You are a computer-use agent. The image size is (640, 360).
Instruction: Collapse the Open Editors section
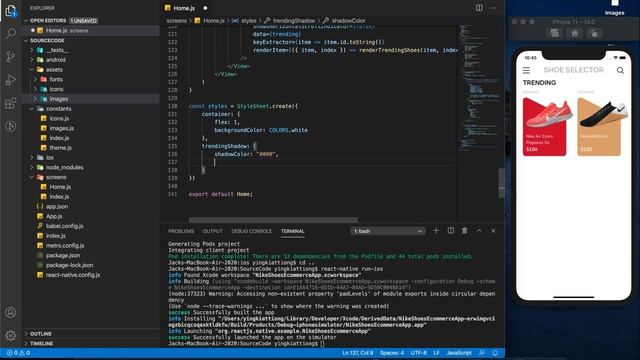[x=26, y=20]
